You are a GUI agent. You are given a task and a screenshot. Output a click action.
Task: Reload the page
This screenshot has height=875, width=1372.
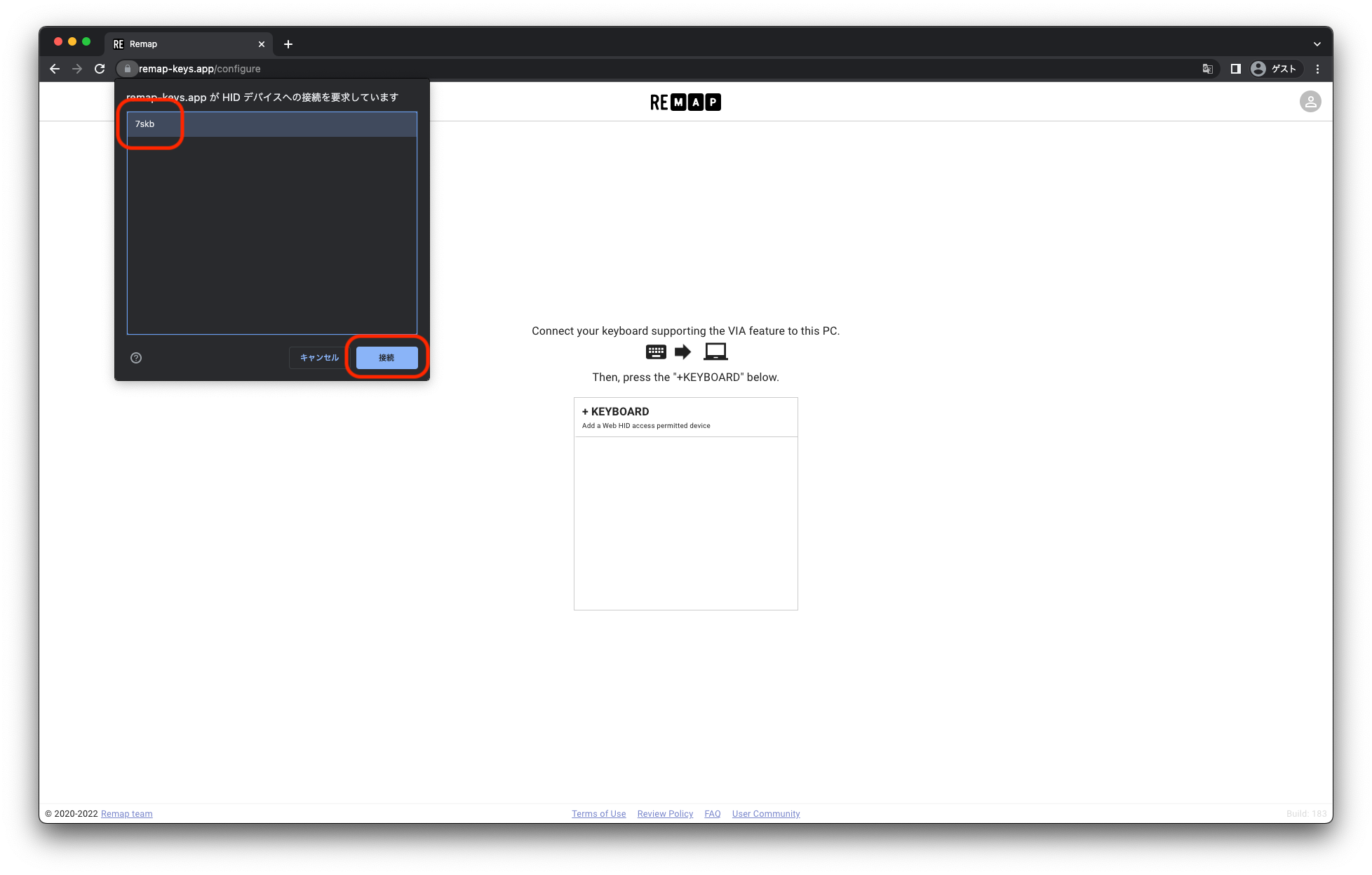coord(100,69)
